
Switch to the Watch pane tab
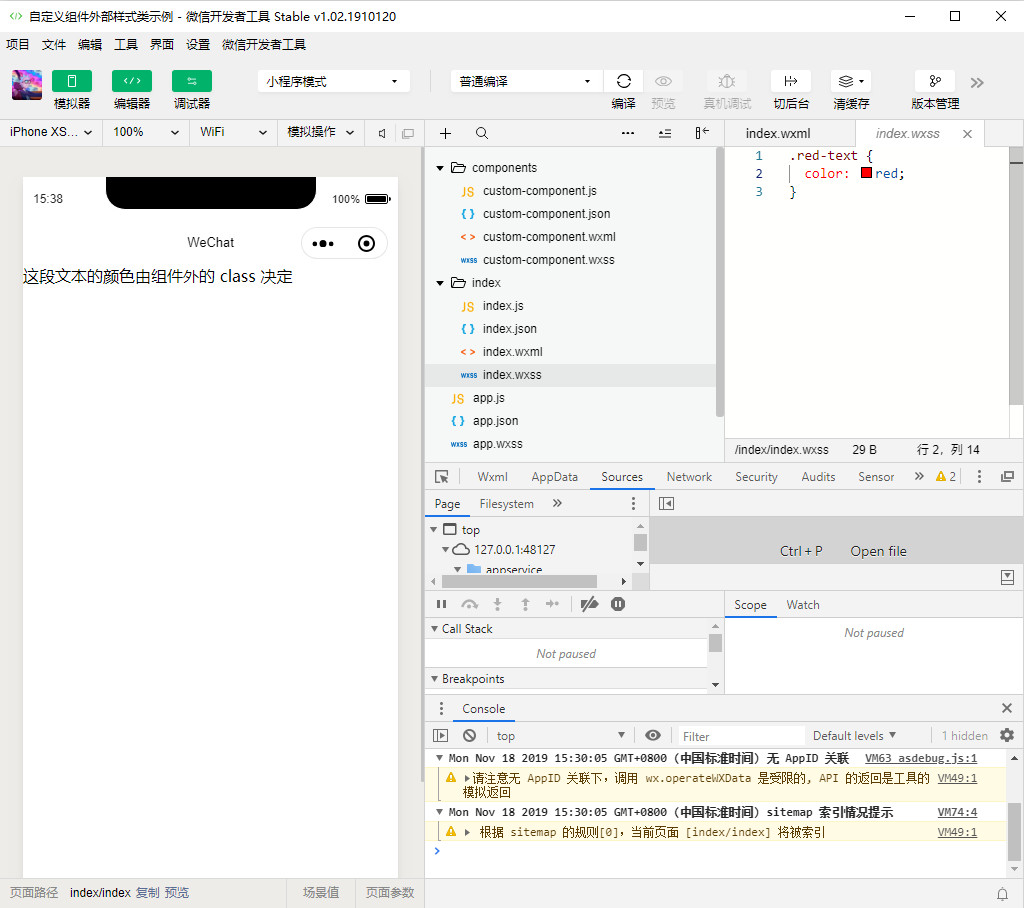click(x=803, y=605)
